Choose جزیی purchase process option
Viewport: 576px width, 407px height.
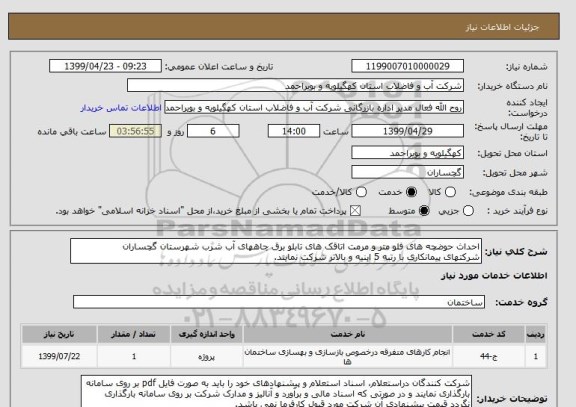(468, 211)
